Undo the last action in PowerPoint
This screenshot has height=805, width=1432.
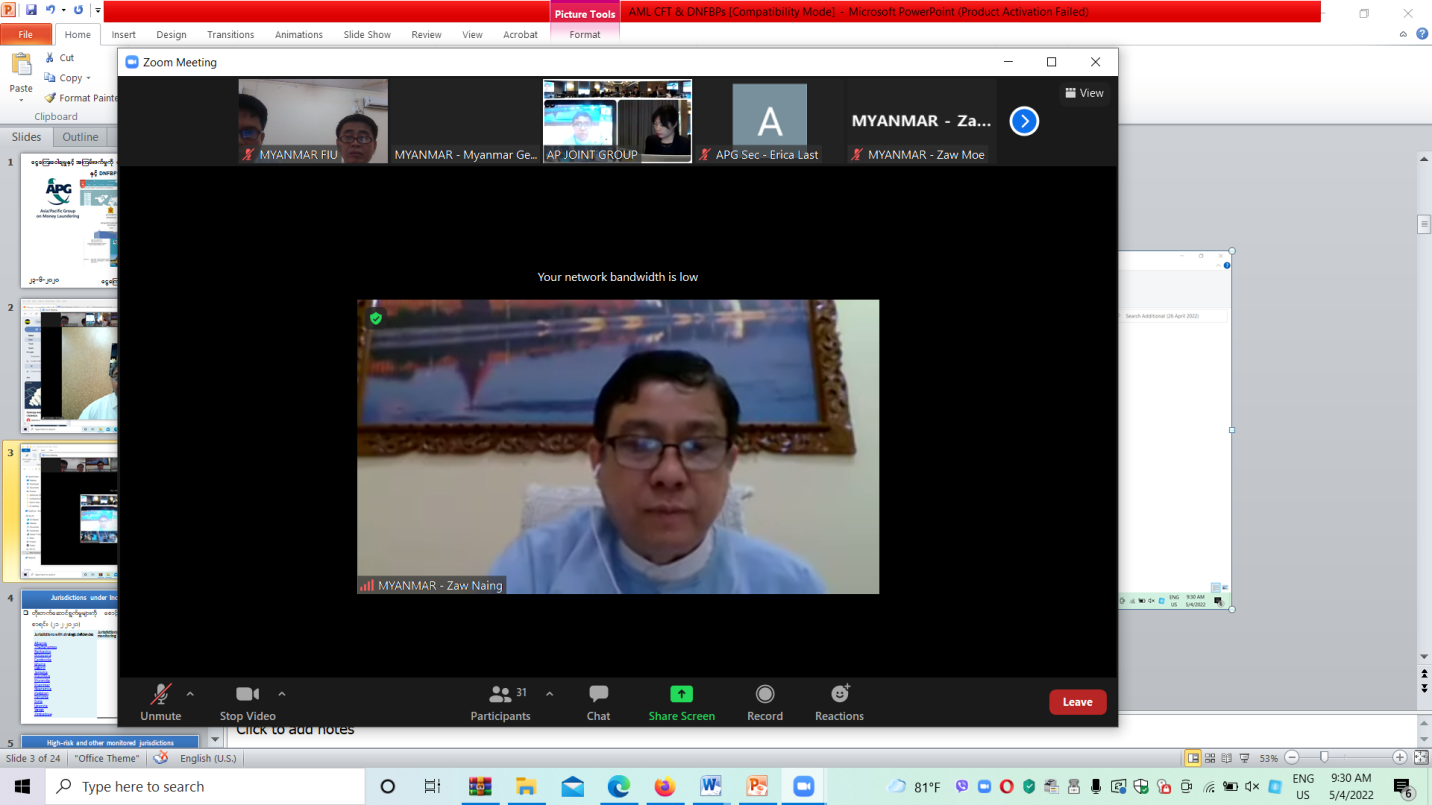click(x=52, y=10)
